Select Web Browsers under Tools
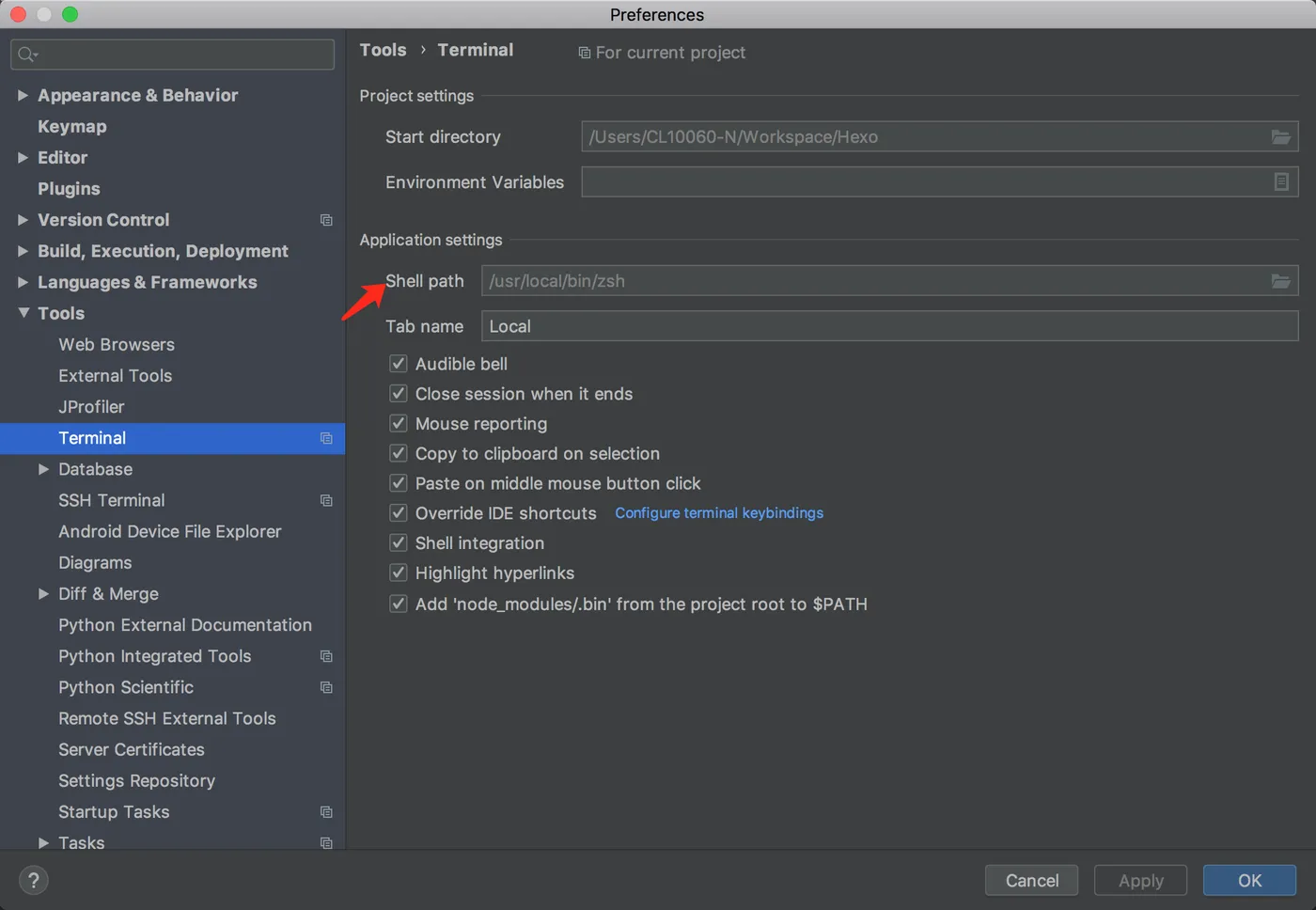1316x910 pixels. coord(117,345)
